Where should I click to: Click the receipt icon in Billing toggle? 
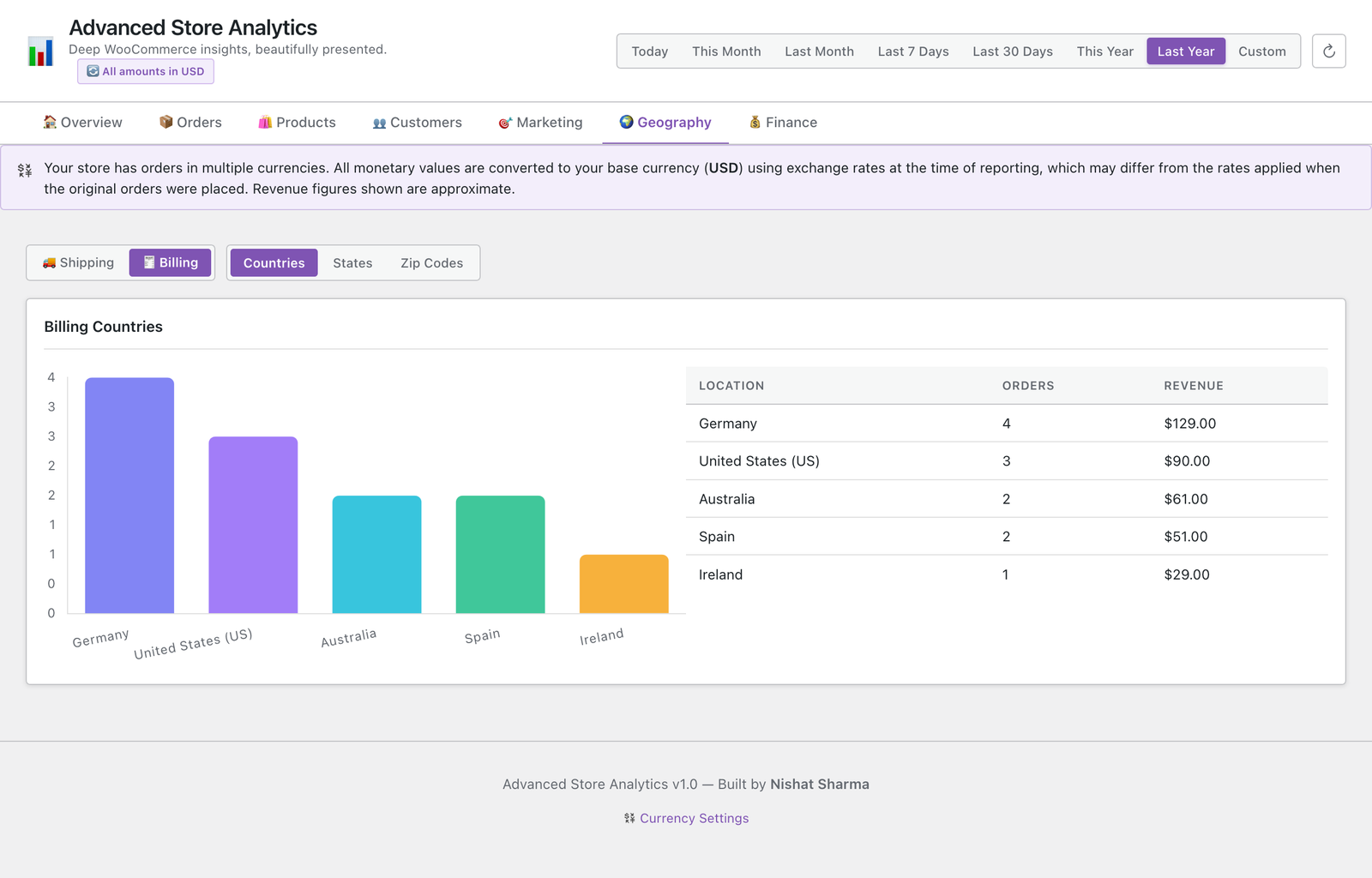click(x=149, y=262)
